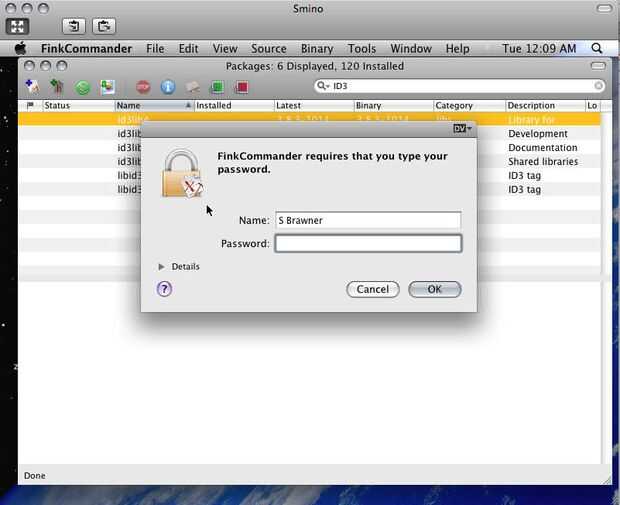The height and width of the screenshot is (505, 620).
Task: Open the View menu
Action: pos(225,49)
